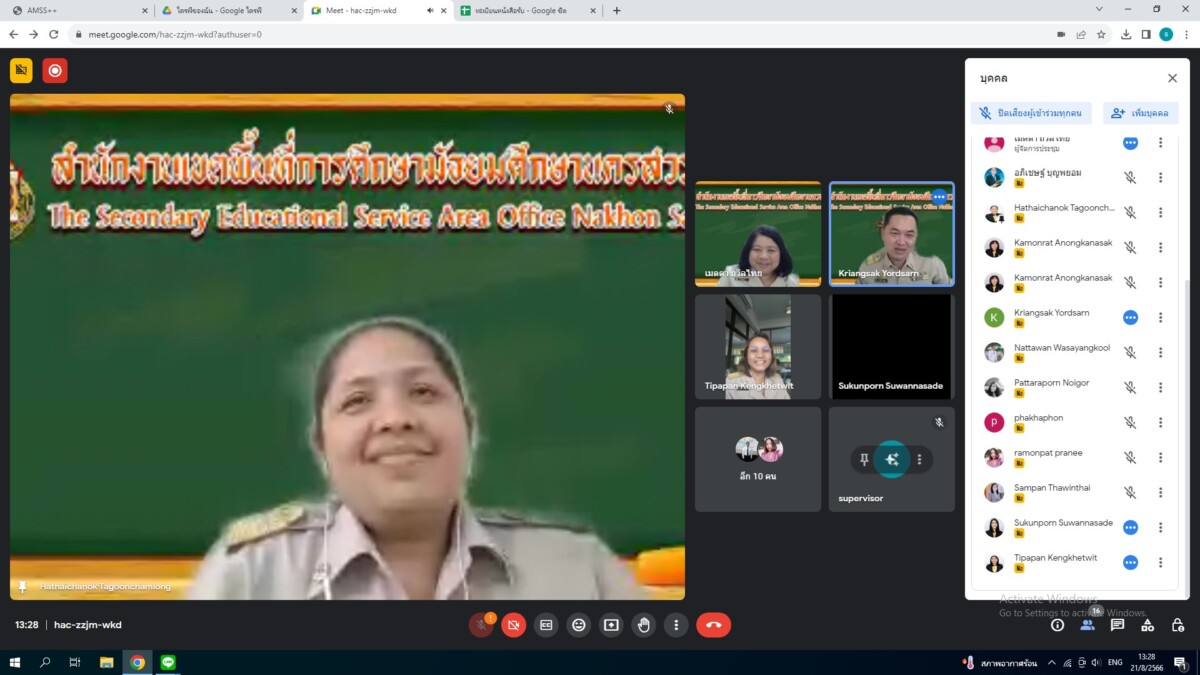
Task: Switch to the Google Drive browser tab
Action: pyautogui.click(x=228, y=10)
